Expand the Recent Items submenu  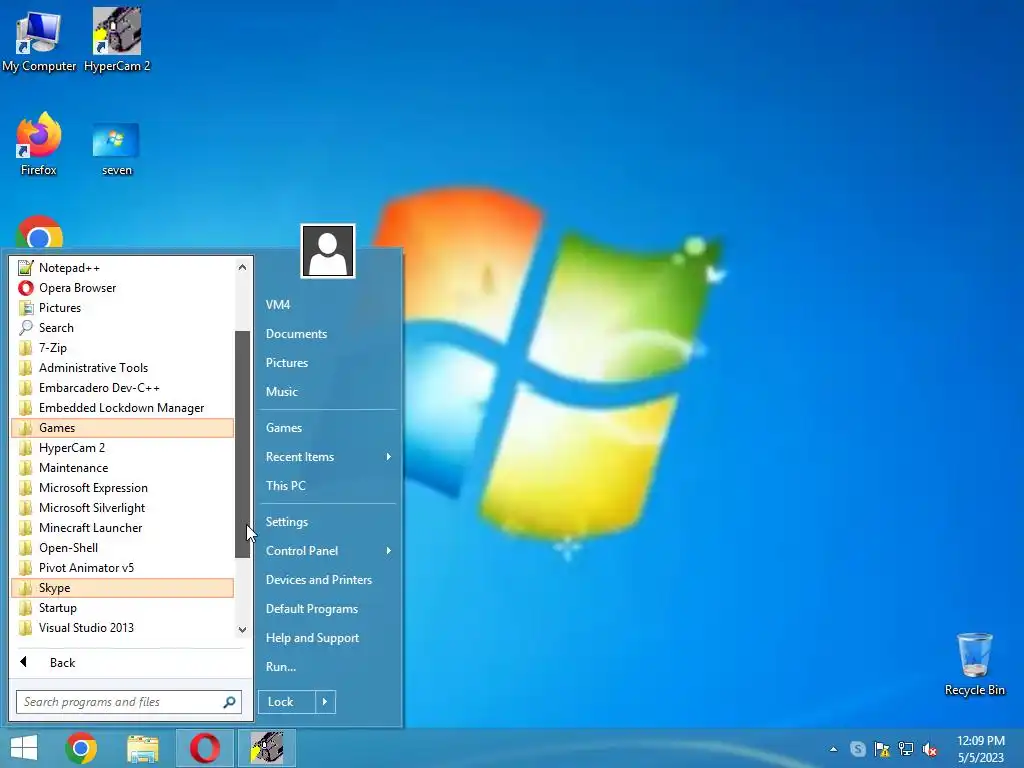328,457
